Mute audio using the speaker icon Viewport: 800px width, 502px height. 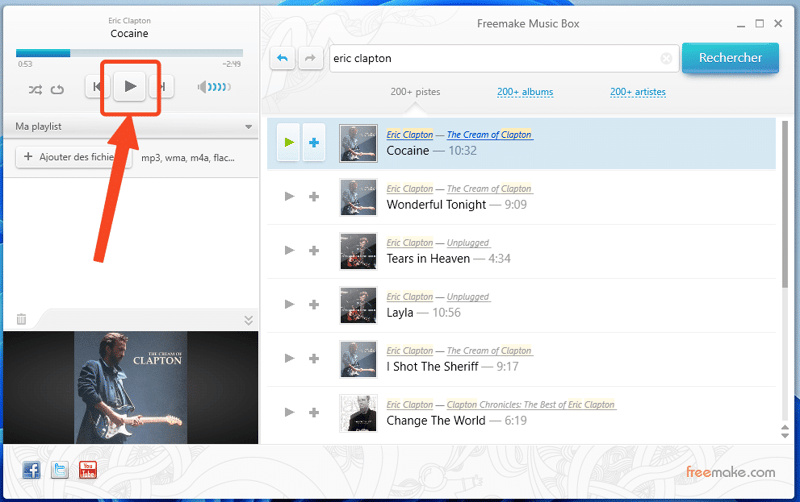tap(204, 88)
